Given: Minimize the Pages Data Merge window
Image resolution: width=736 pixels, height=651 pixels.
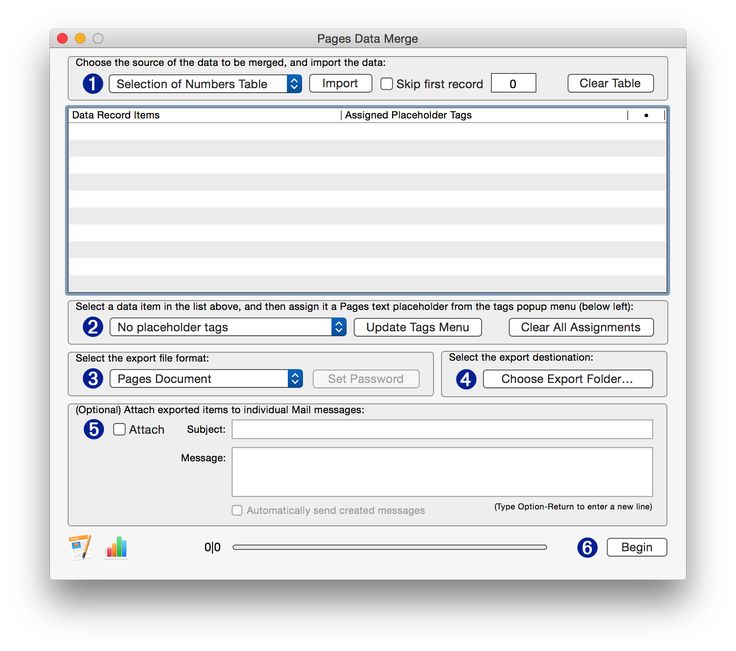Looking at the screenshot, I should click(80, 38).
